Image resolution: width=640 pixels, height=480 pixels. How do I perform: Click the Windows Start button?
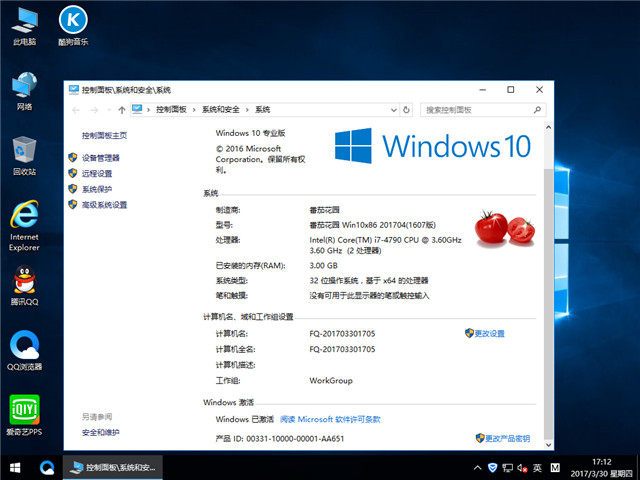point(15,468)
